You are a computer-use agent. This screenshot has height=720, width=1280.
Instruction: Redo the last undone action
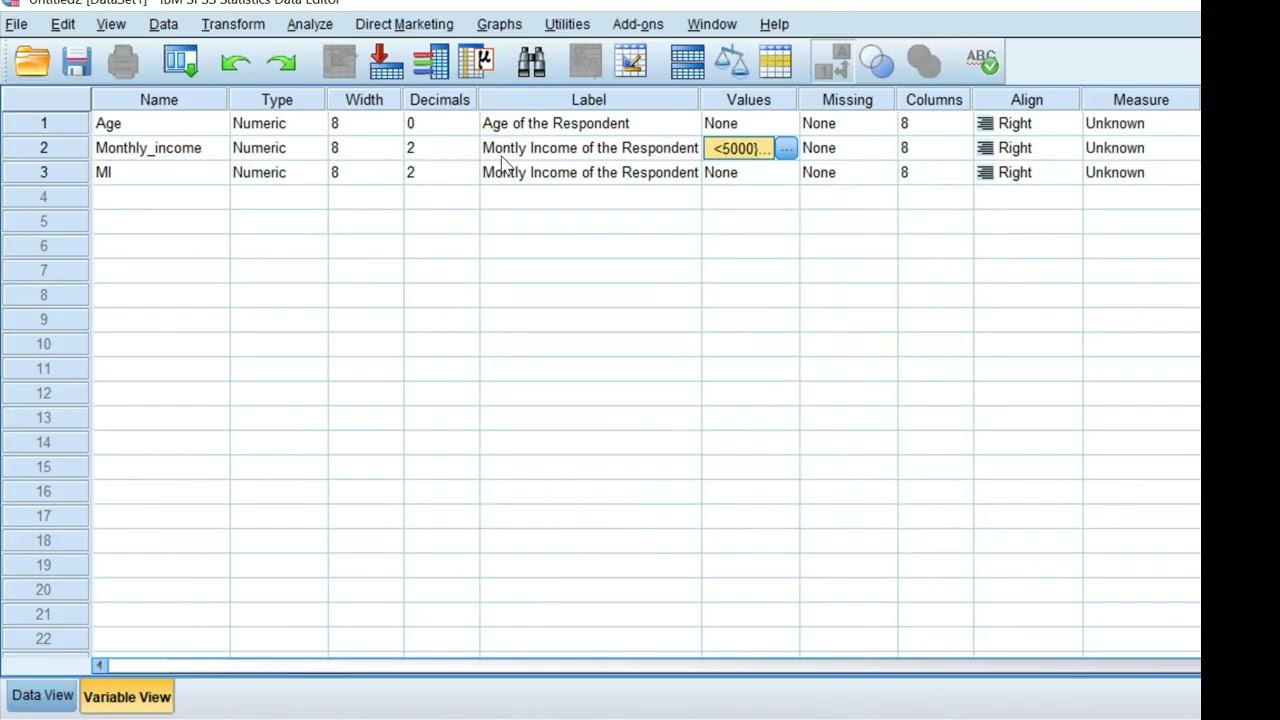pyautogui.click(x=282, y=63)
